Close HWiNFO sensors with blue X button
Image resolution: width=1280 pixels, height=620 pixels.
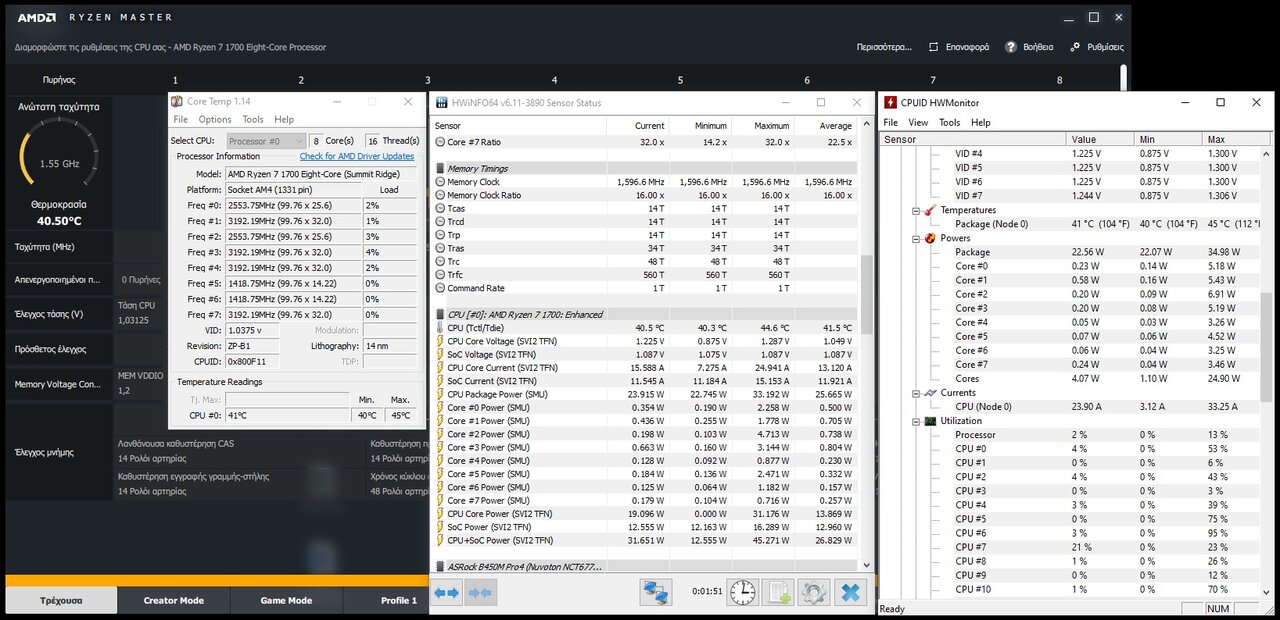(850, 593)
